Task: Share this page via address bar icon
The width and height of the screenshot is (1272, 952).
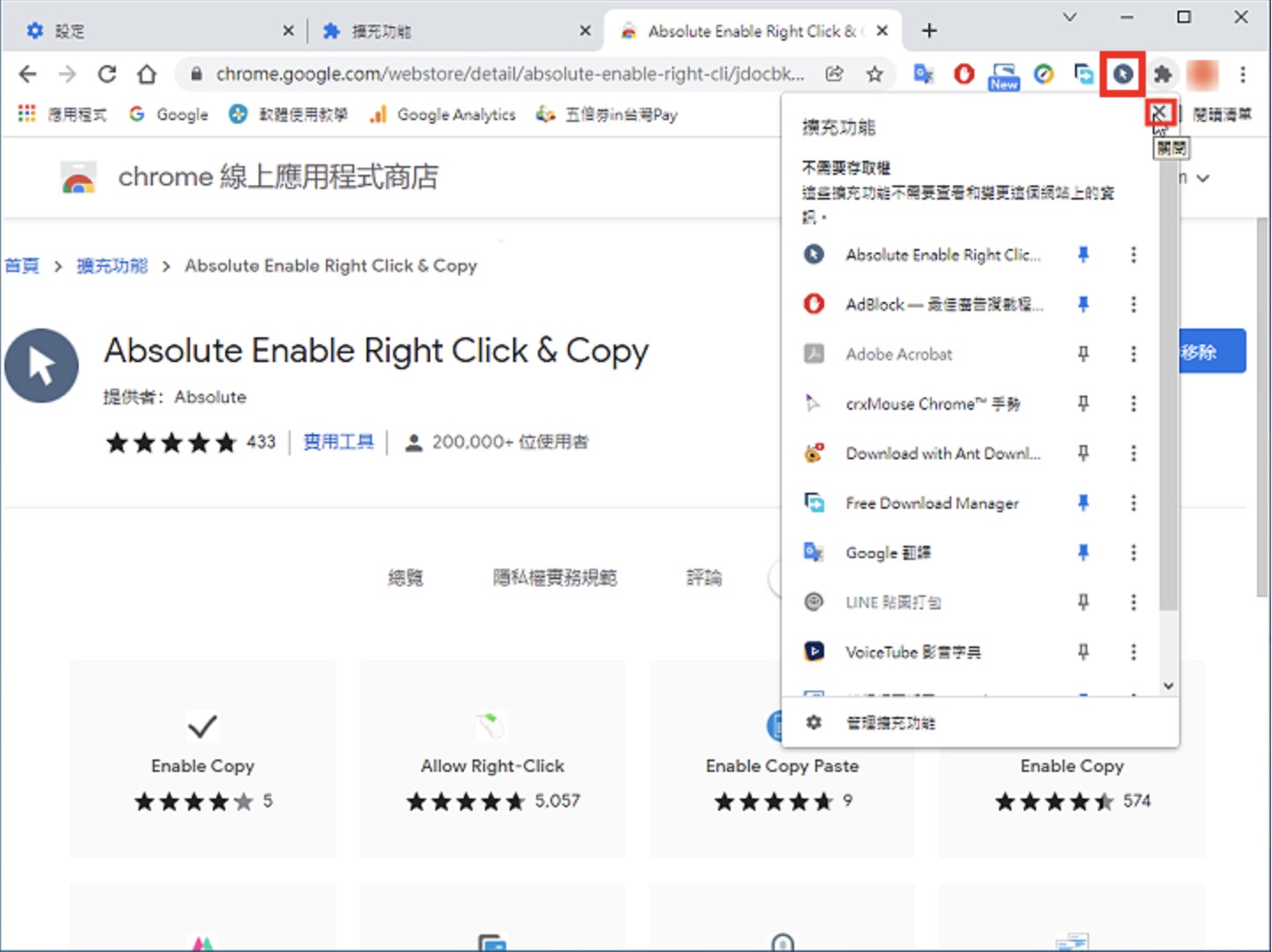Action: [x=834, y=74]
